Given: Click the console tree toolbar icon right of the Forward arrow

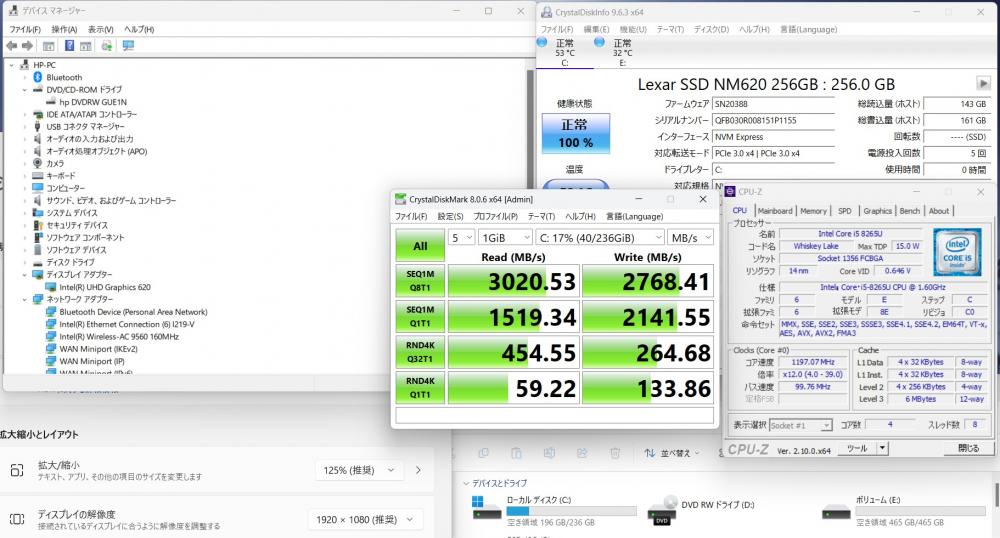Looking at the screenshot, I should point(48,46).
